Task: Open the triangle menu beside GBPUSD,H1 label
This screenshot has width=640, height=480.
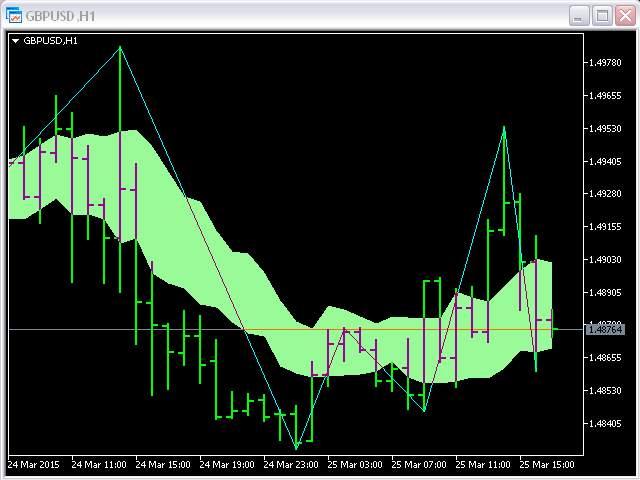Action: click(x=16, y=41)
